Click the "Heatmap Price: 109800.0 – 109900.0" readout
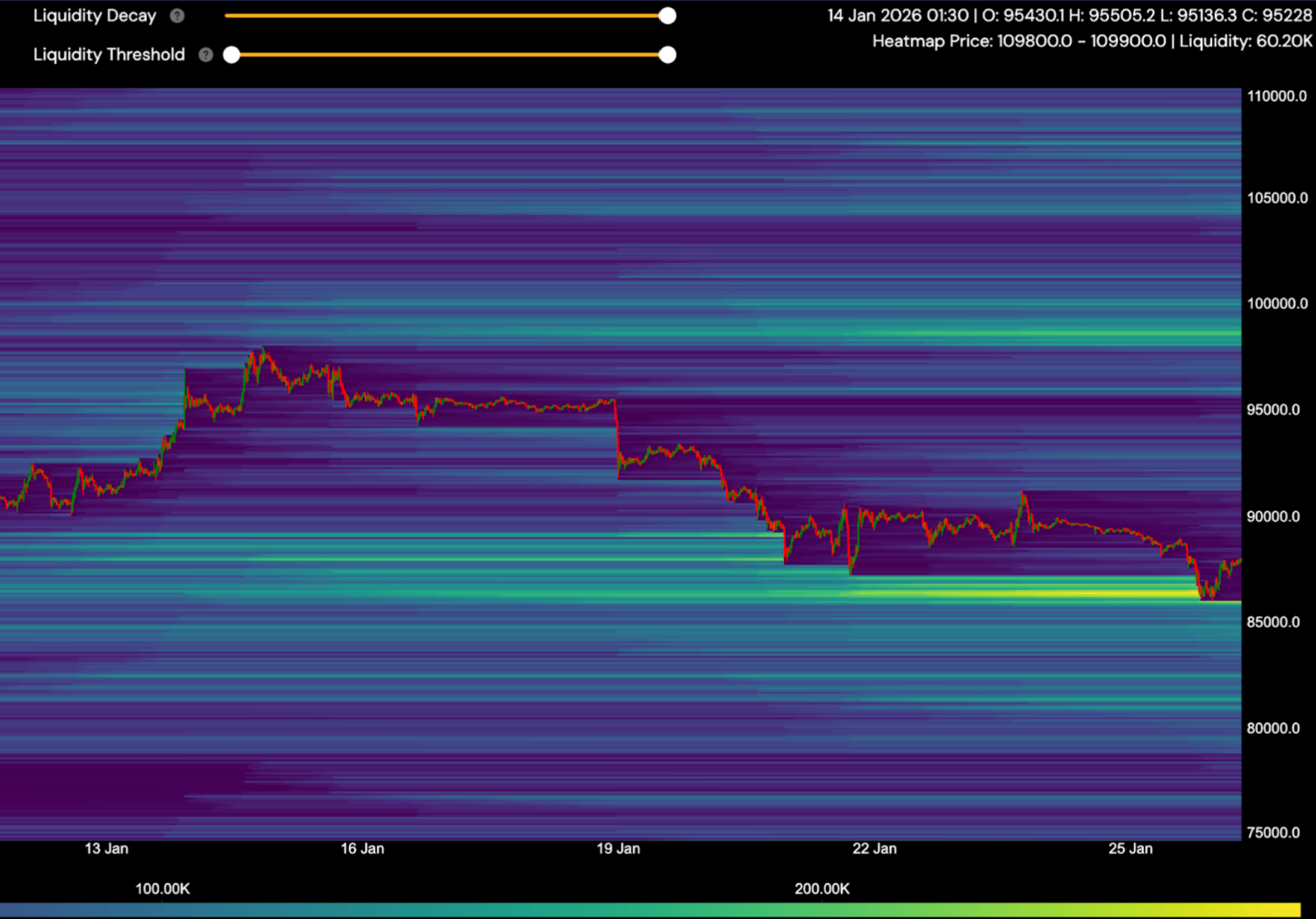The width and height of the screenshot is (1316, 919). pos(1019,41)
